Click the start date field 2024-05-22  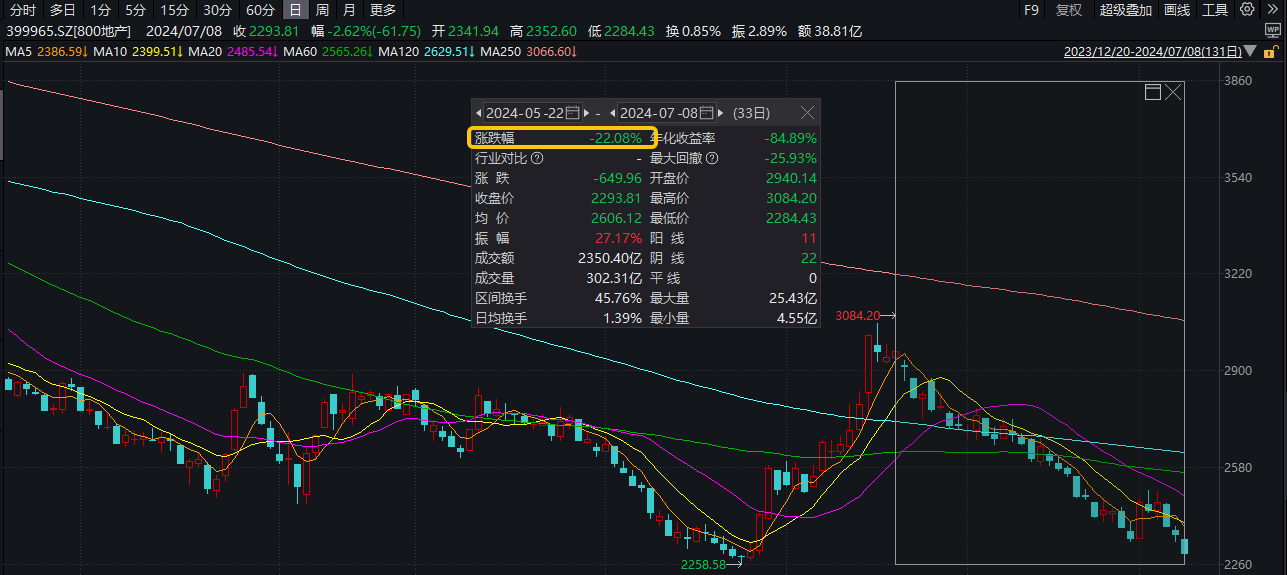tap(525, 113)
